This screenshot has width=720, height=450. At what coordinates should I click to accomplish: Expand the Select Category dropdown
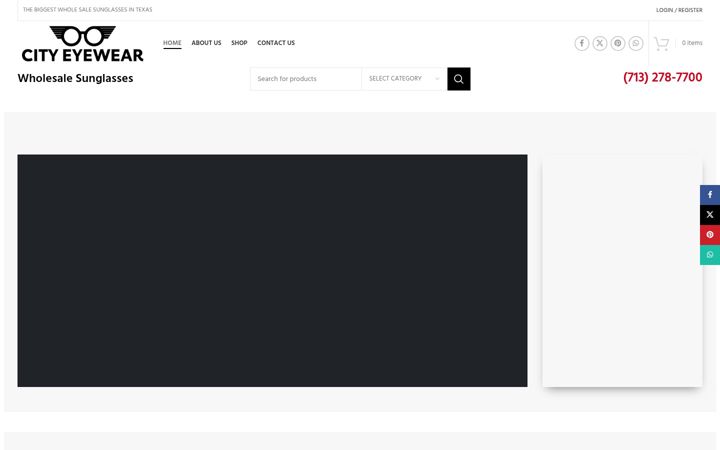tap(404, 79)
